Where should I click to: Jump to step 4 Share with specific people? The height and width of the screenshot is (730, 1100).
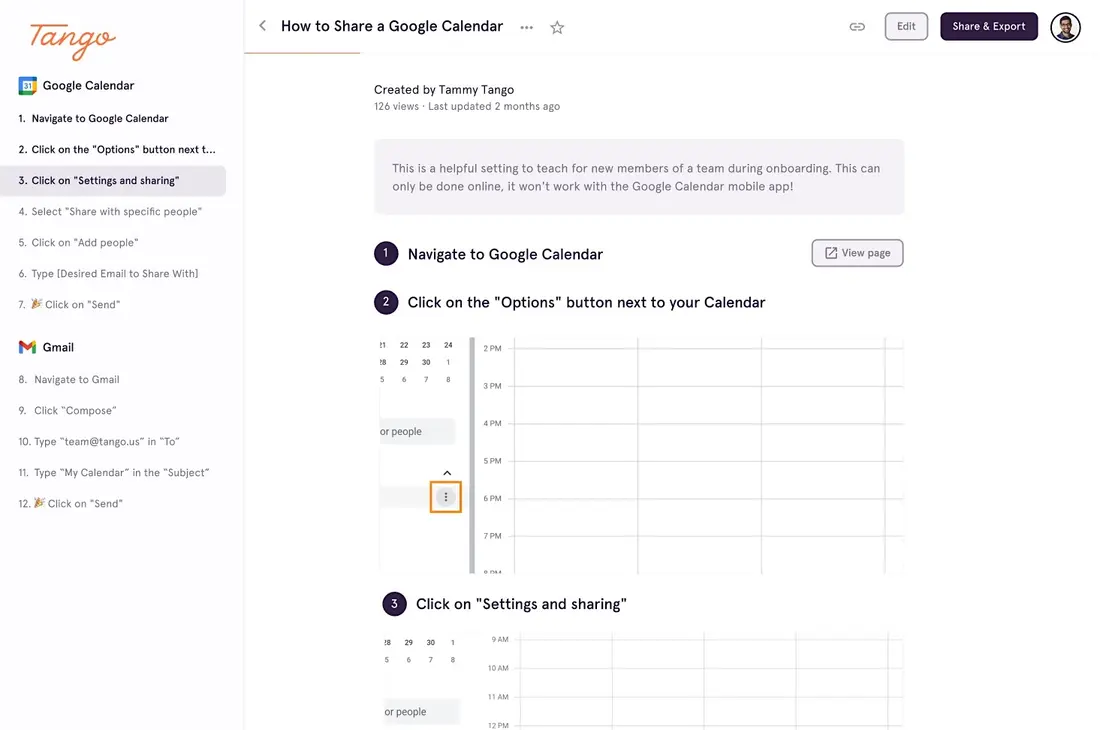click(110, 211)
